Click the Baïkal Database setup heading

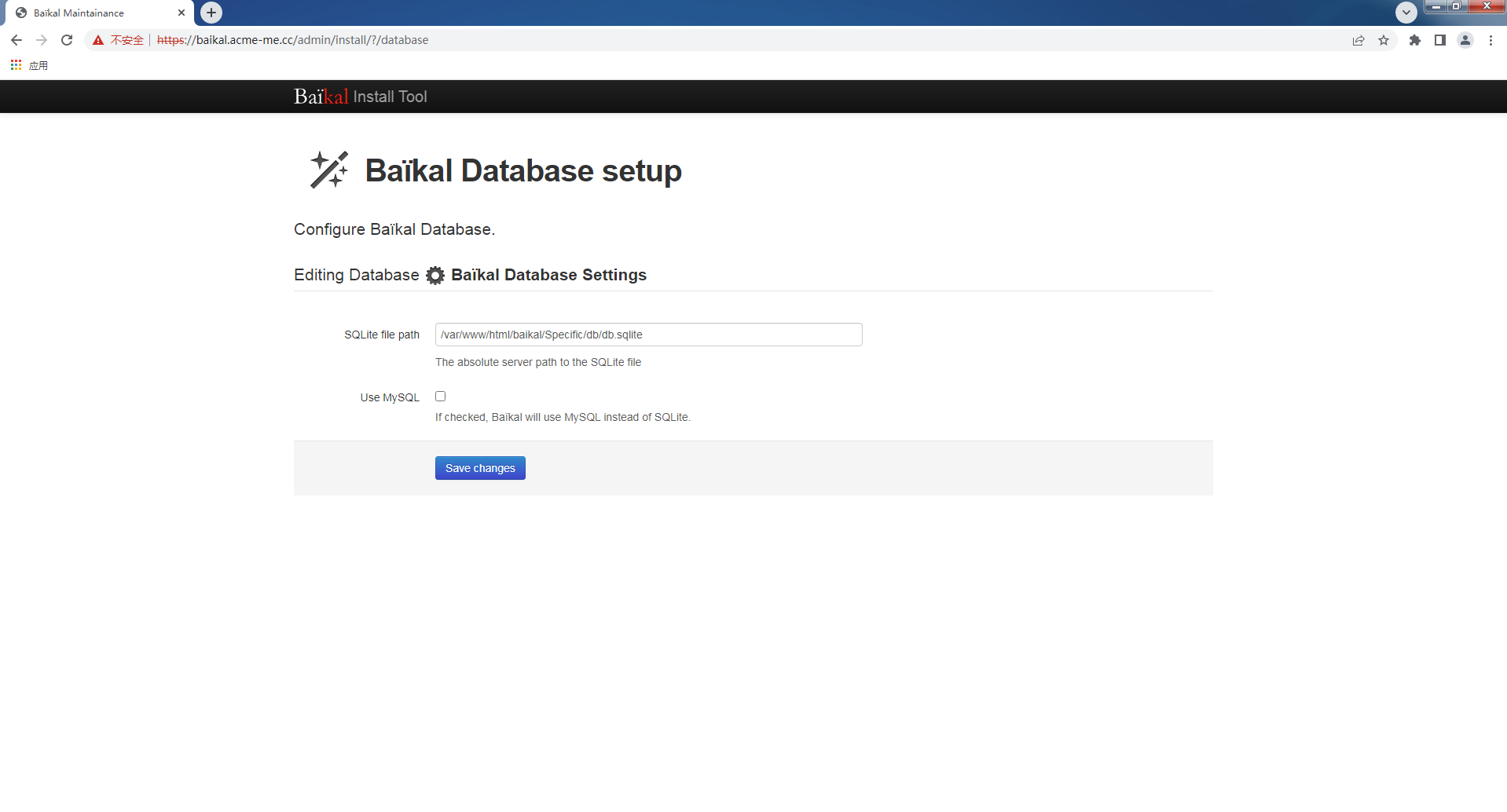523,170
